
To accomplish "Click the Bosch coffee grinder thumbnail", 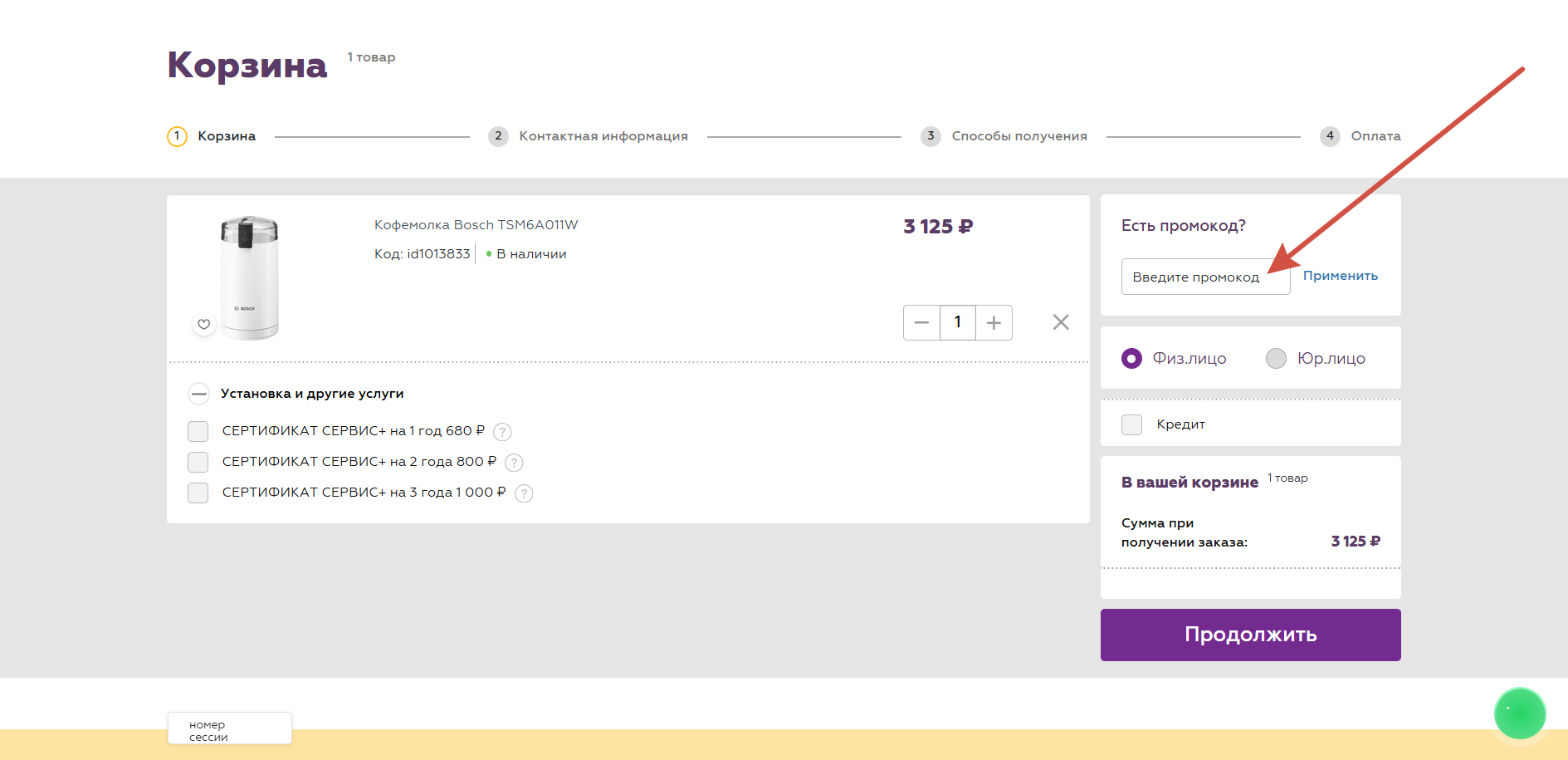I will pos(249,277).
